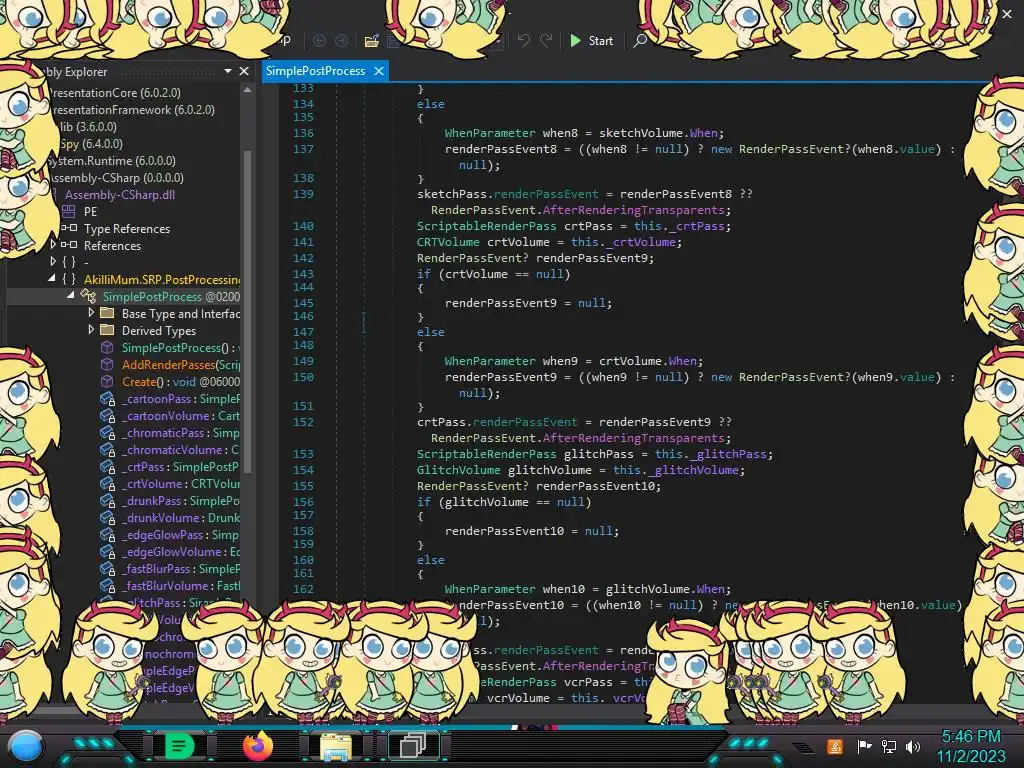Select the Type References node
This screenshot has width=1024, height=768.
click(127, 229)
